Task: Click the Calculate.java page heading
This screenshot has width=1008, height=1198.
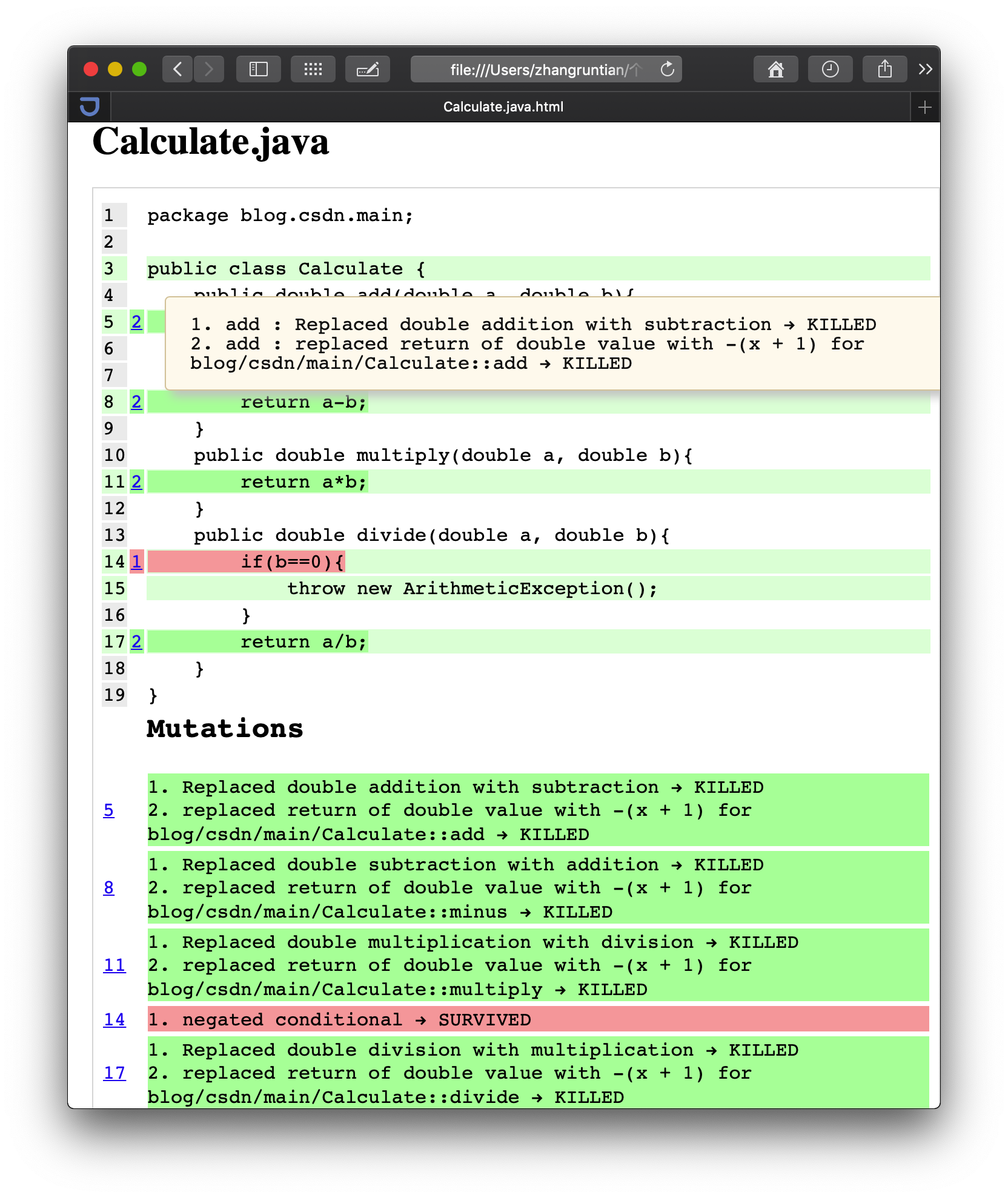Action: 211,142
